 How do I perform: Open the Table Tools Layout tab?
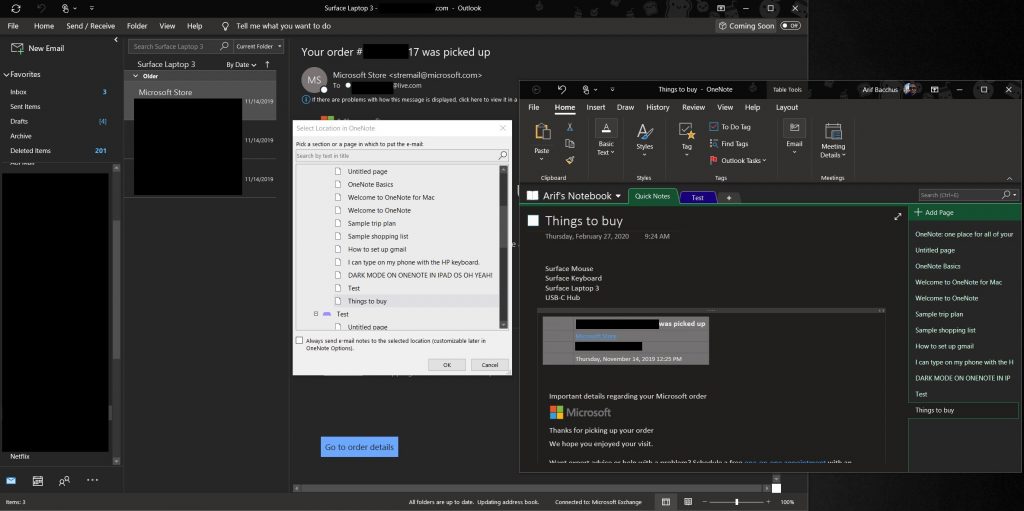786,107
